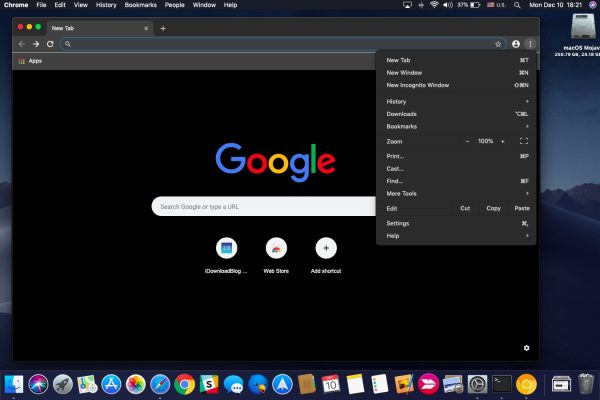Screen dimensions: 600x400
Task: Click the three-dot Chrome menu button
Action: (x=530, y=44)
